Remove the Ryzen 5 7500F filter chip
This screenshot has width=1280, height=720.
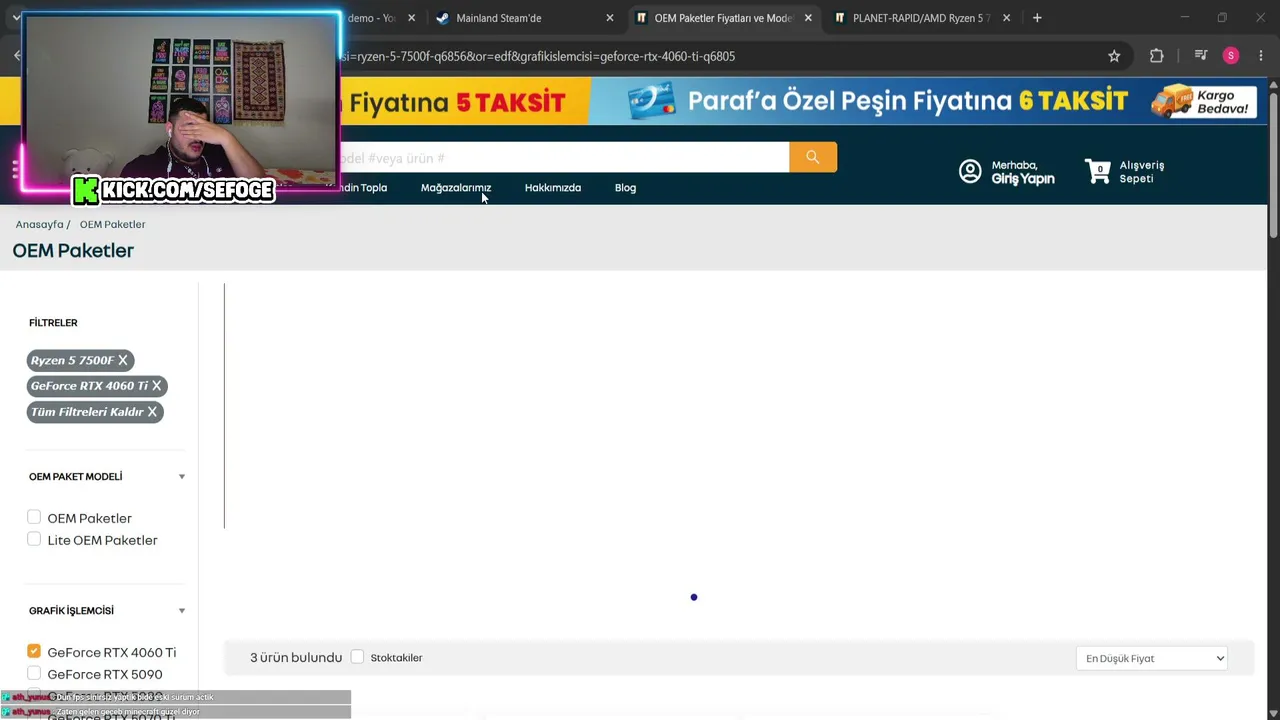point(123,360)
